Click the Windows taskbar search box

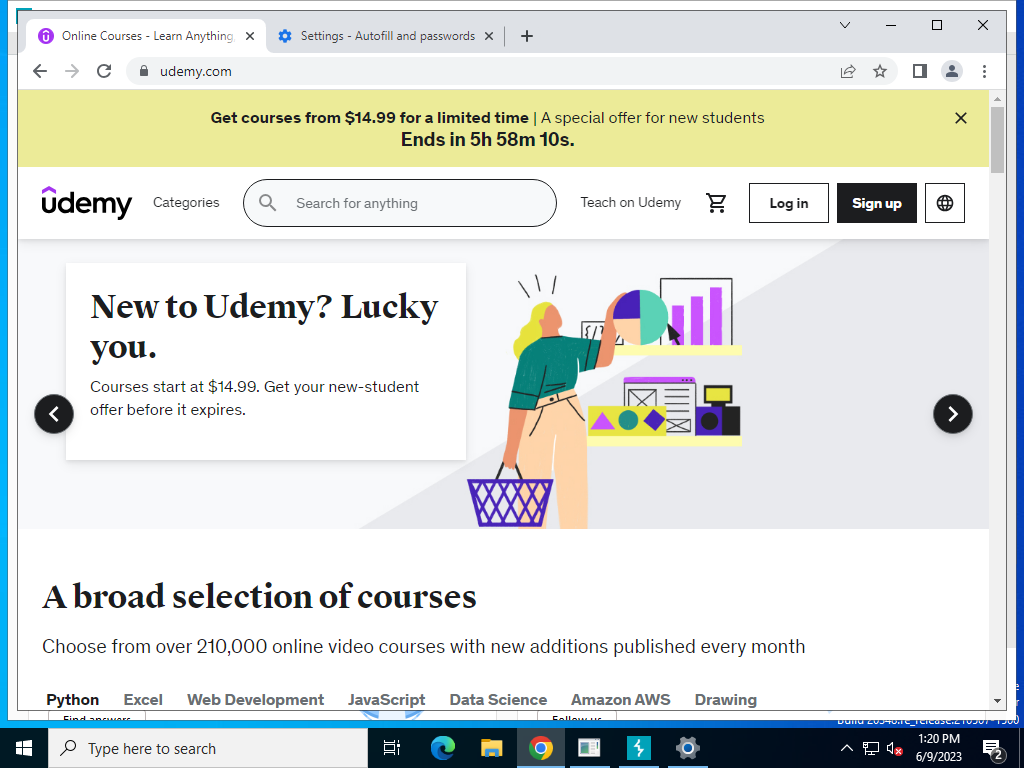click(208, 748)
